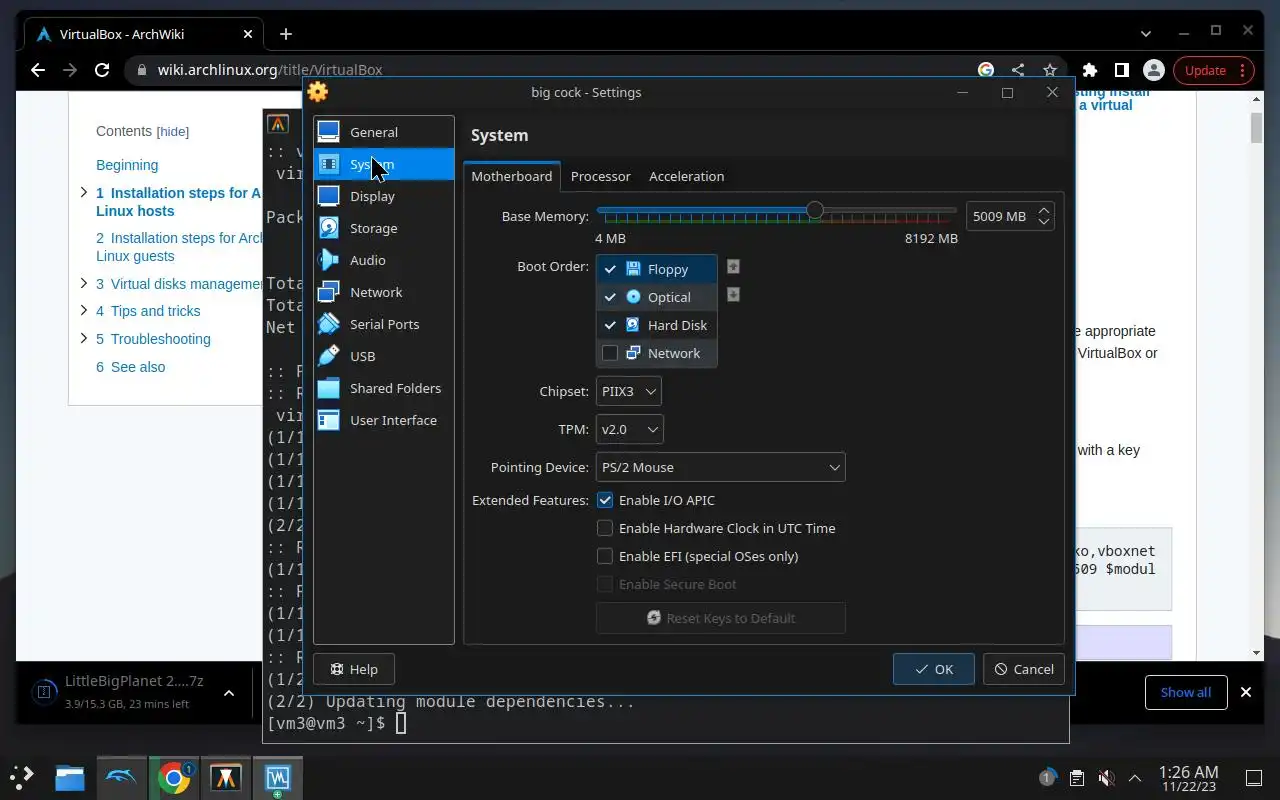Image resolution: width=1280 pixels, height=800 pixels.
Task: Select the Display settings category
Action: pos(384,196)
